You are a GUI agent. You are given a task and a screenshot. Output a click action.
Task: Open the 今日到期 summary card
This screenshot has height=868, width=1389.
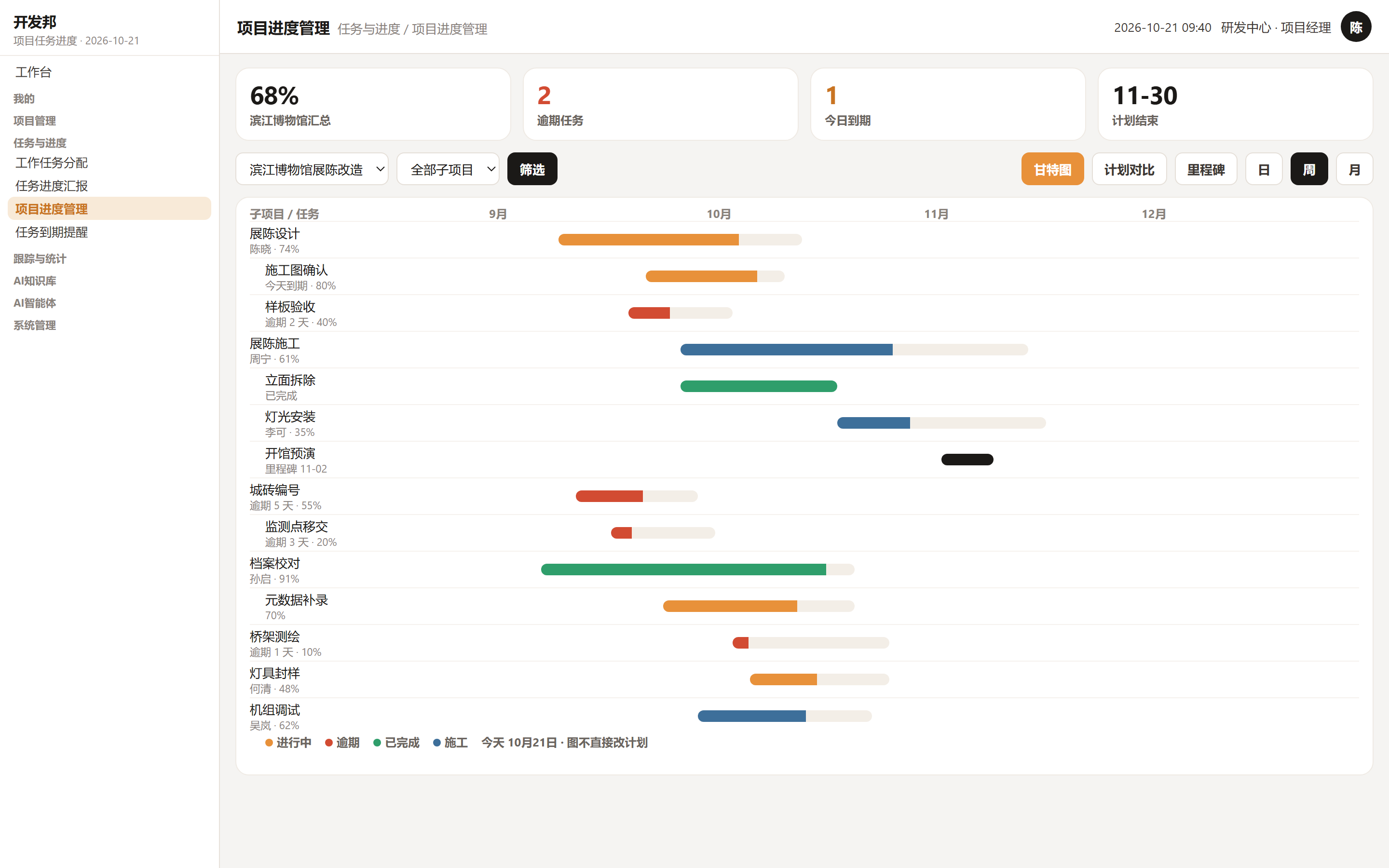[x=948, y=104]
